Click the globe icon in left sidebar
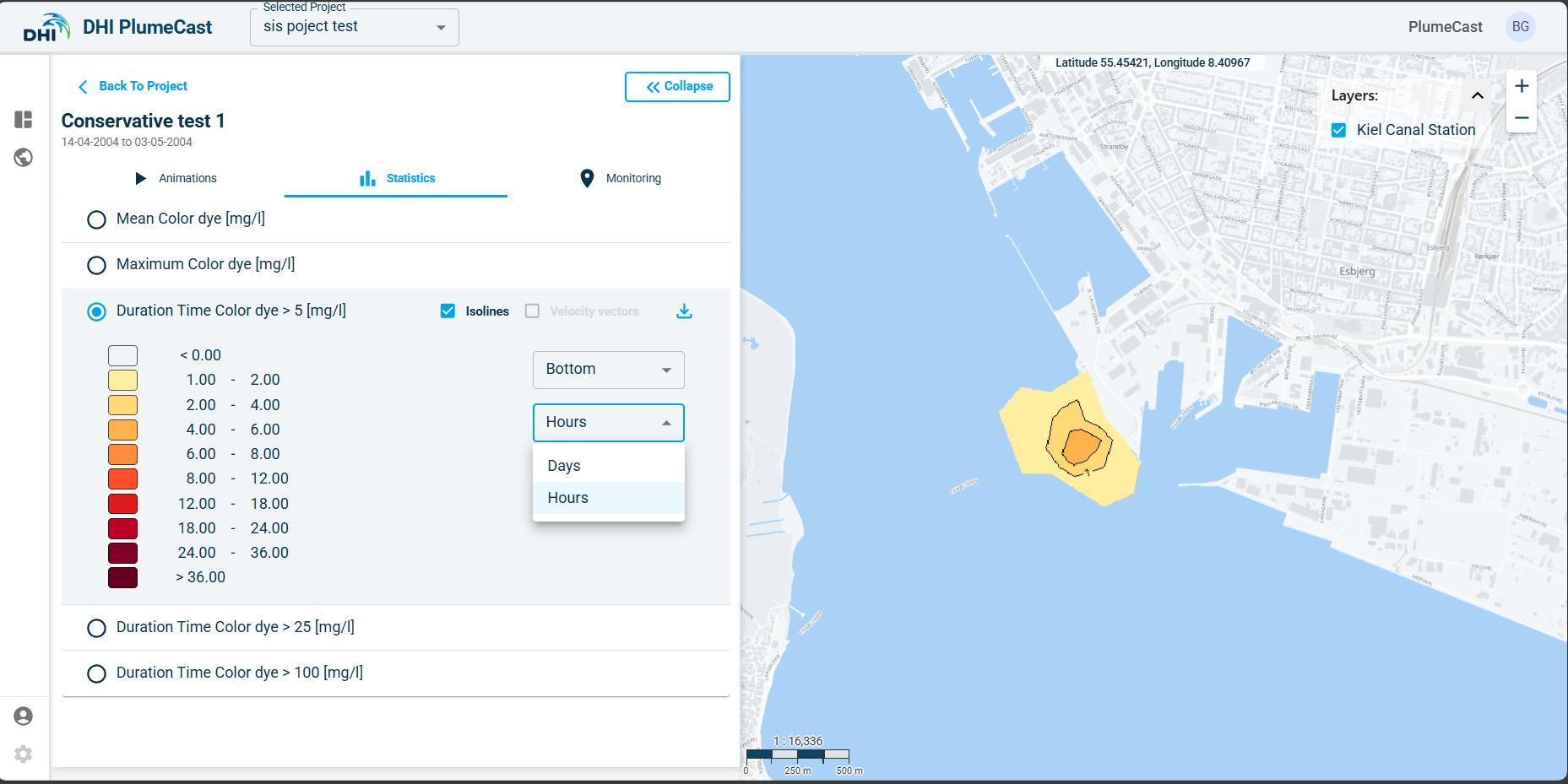The image size is (1568, 784). click(x=24, y=158)
